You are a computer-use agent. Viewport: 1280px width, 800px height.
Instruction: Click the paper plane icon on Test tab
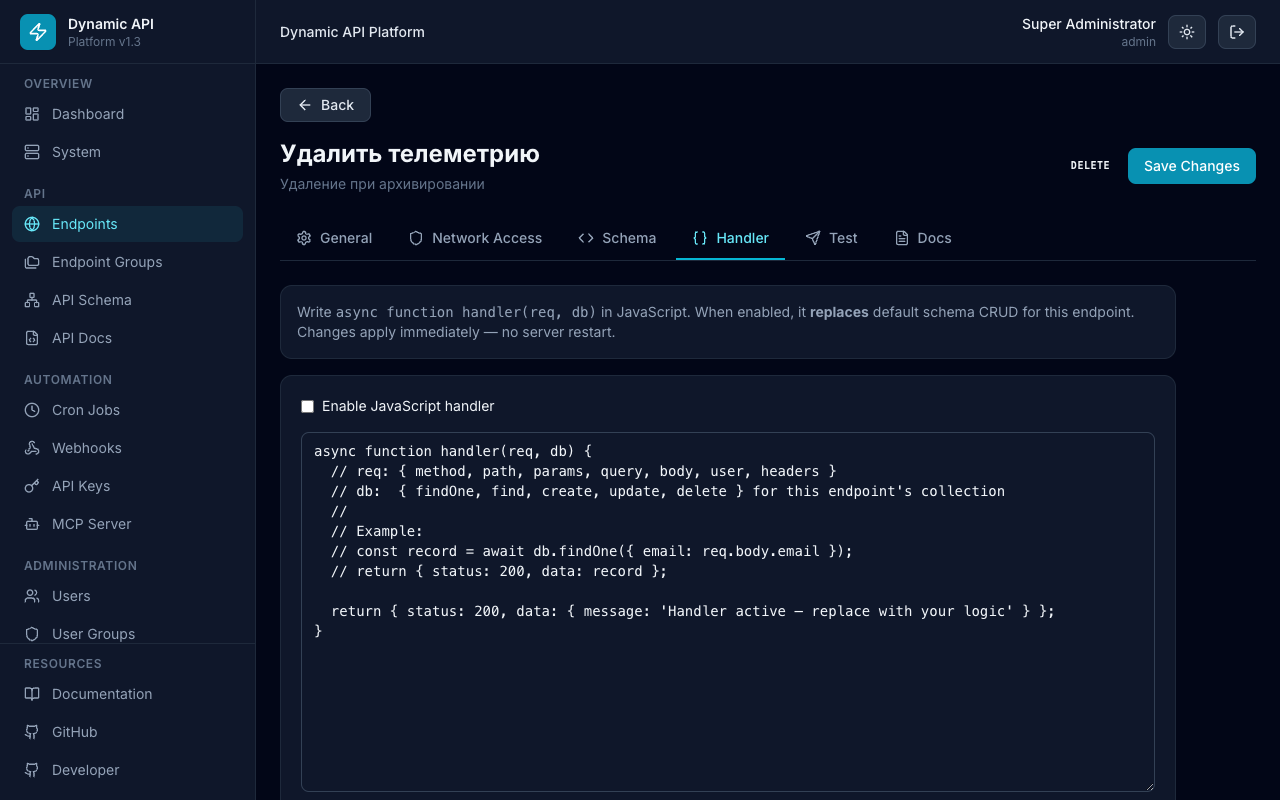click(813, 238)
